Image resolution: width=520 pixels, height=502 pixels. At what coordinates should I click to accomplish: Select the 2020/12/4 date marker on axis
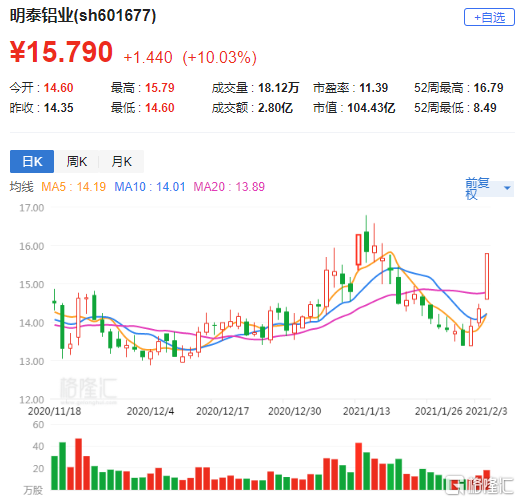[150, 411]
